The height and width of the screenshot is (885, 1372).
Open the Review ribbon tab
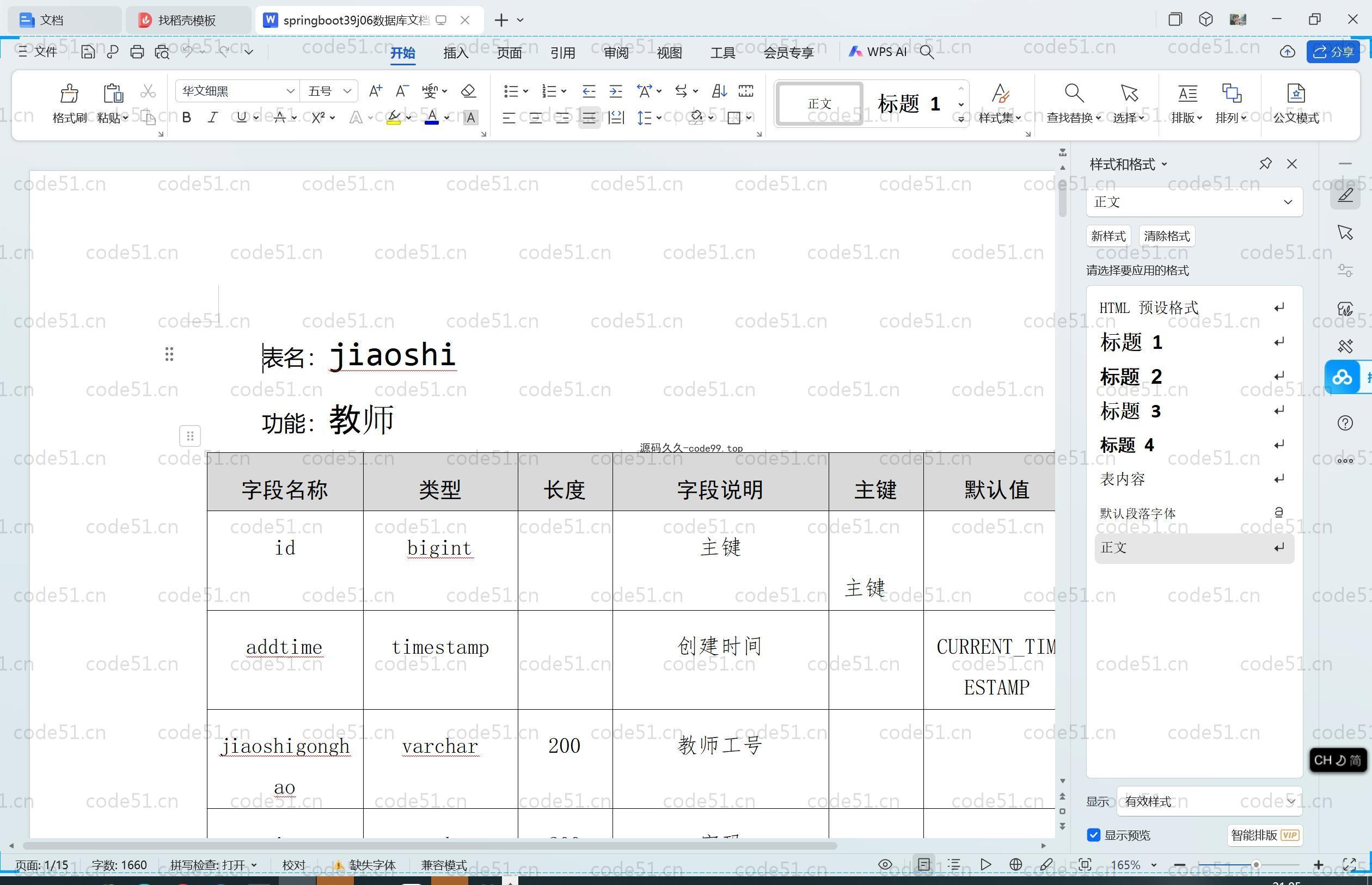point(616,52)
